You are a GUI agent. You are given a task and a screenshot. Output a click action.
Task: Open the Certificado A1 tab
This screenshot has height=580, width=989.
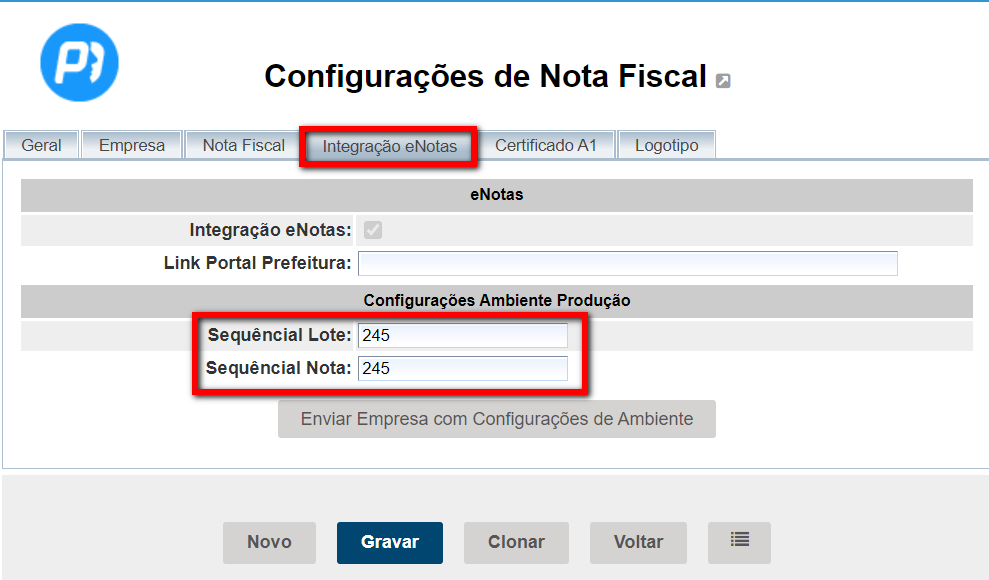[545, 145]
